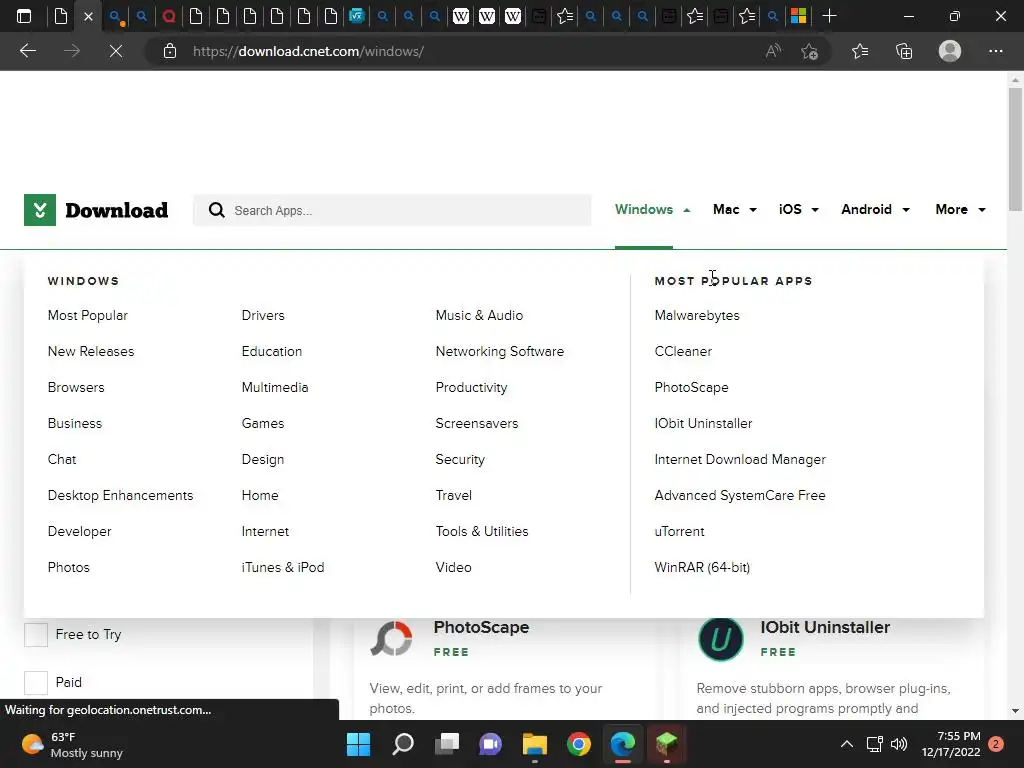
Task: Open the Games category
Action: [x=263, y=423]
